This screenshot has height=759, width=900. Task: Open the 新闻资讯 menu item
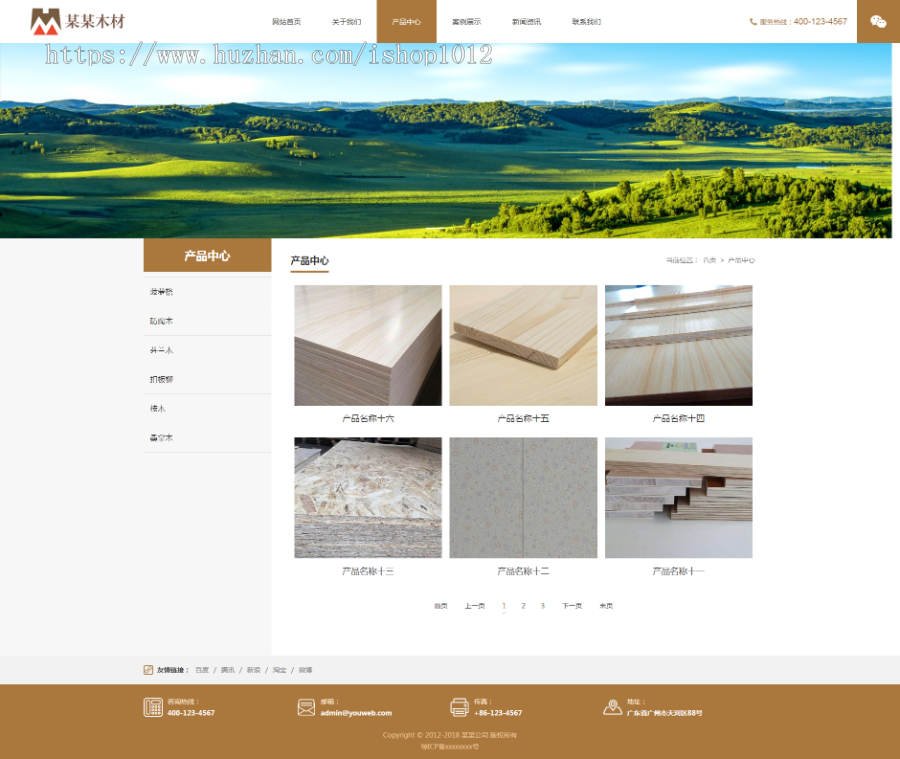(527, 21)
